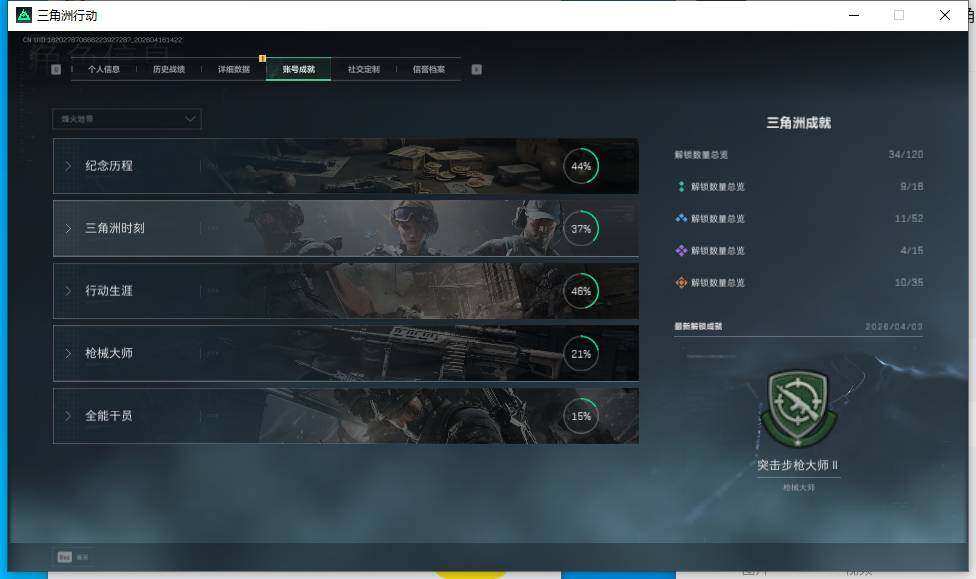Viewport: 976px width, 579px height.
Task: Click the 行动生涯 row title
Action: (x=109, y=291)
